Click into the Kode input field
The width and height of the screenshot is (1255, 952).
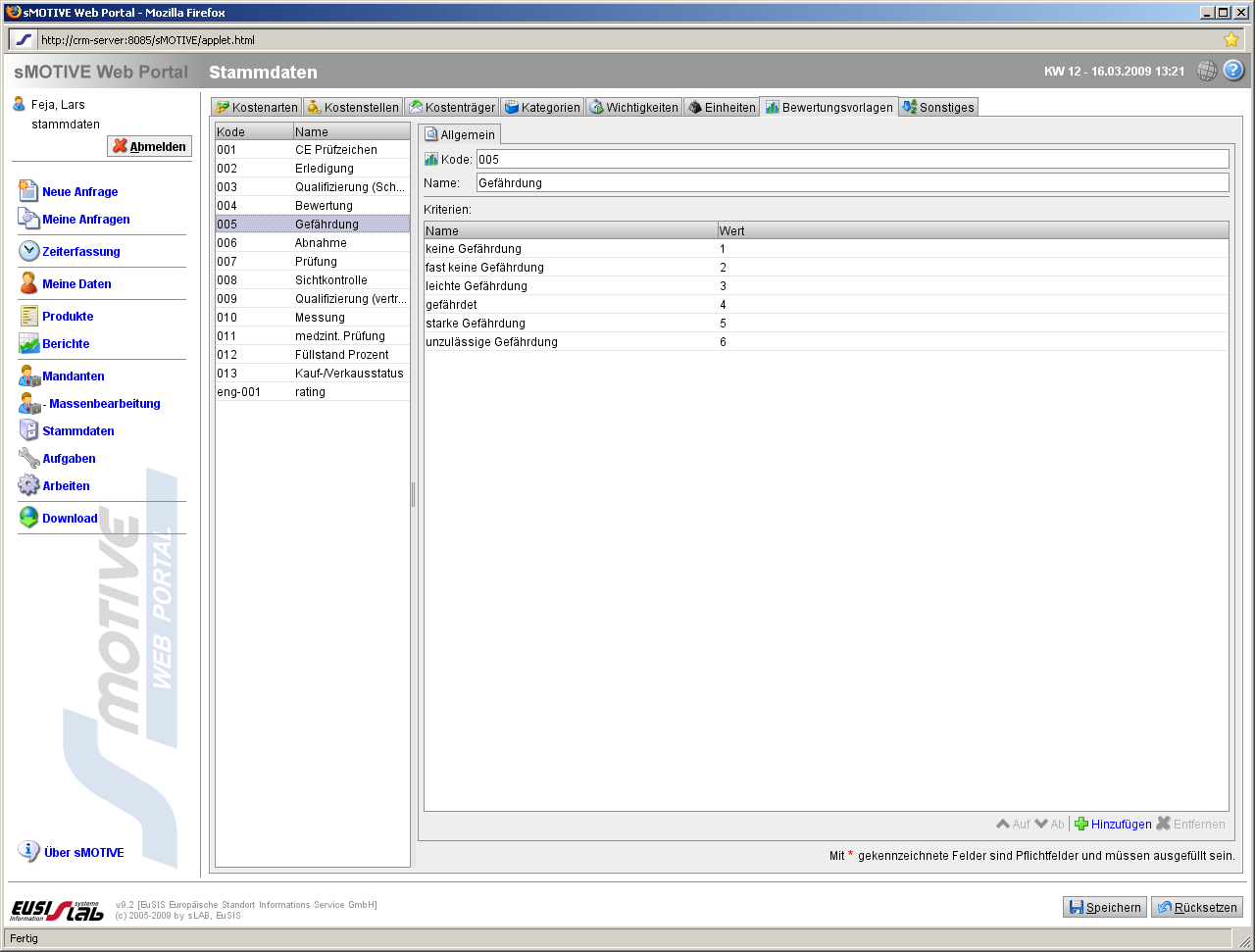coord(852,159)
